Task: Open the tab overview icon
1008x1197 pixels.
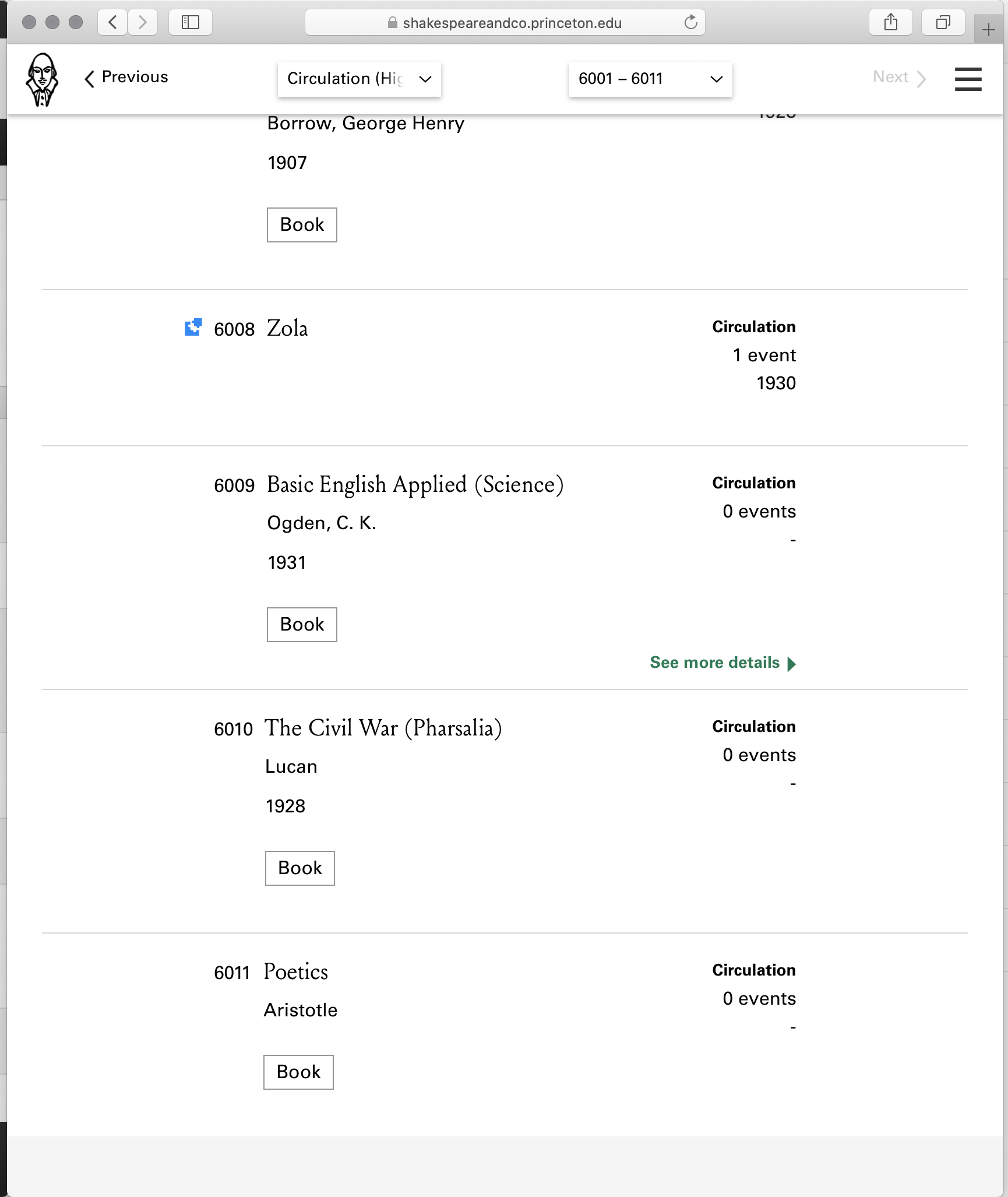Action: click(x=942, y=22)
